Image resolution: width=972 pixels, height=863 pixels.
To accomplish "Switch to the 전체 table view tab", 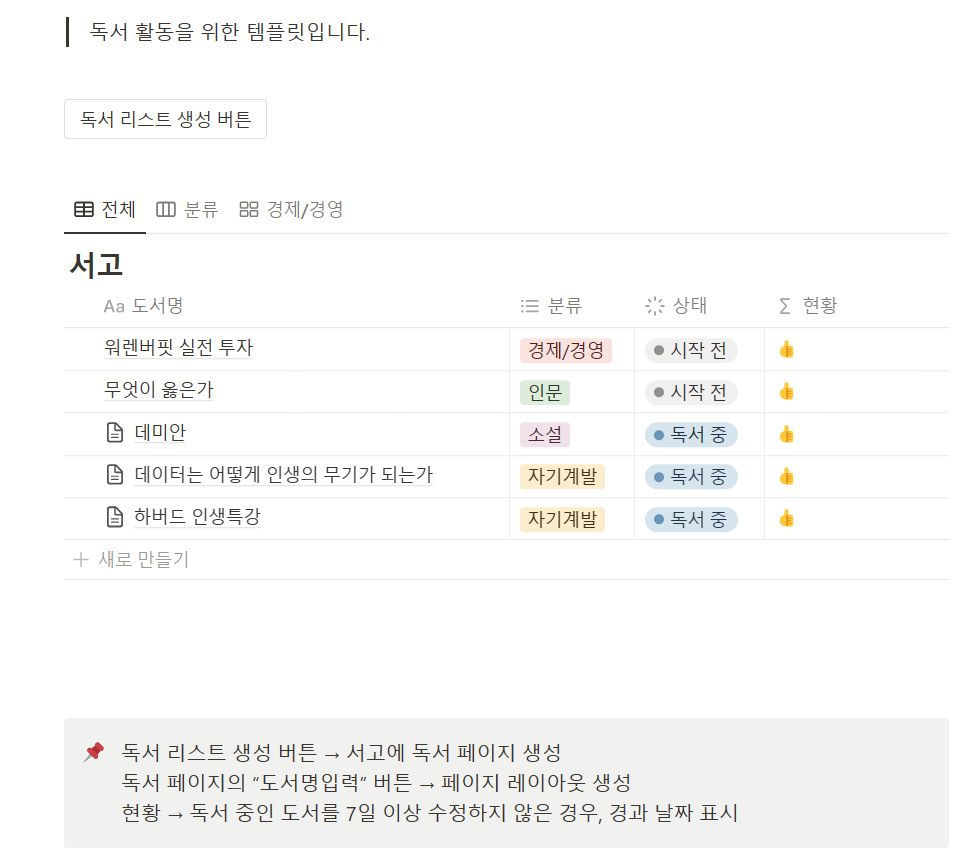I will (105, 210).
